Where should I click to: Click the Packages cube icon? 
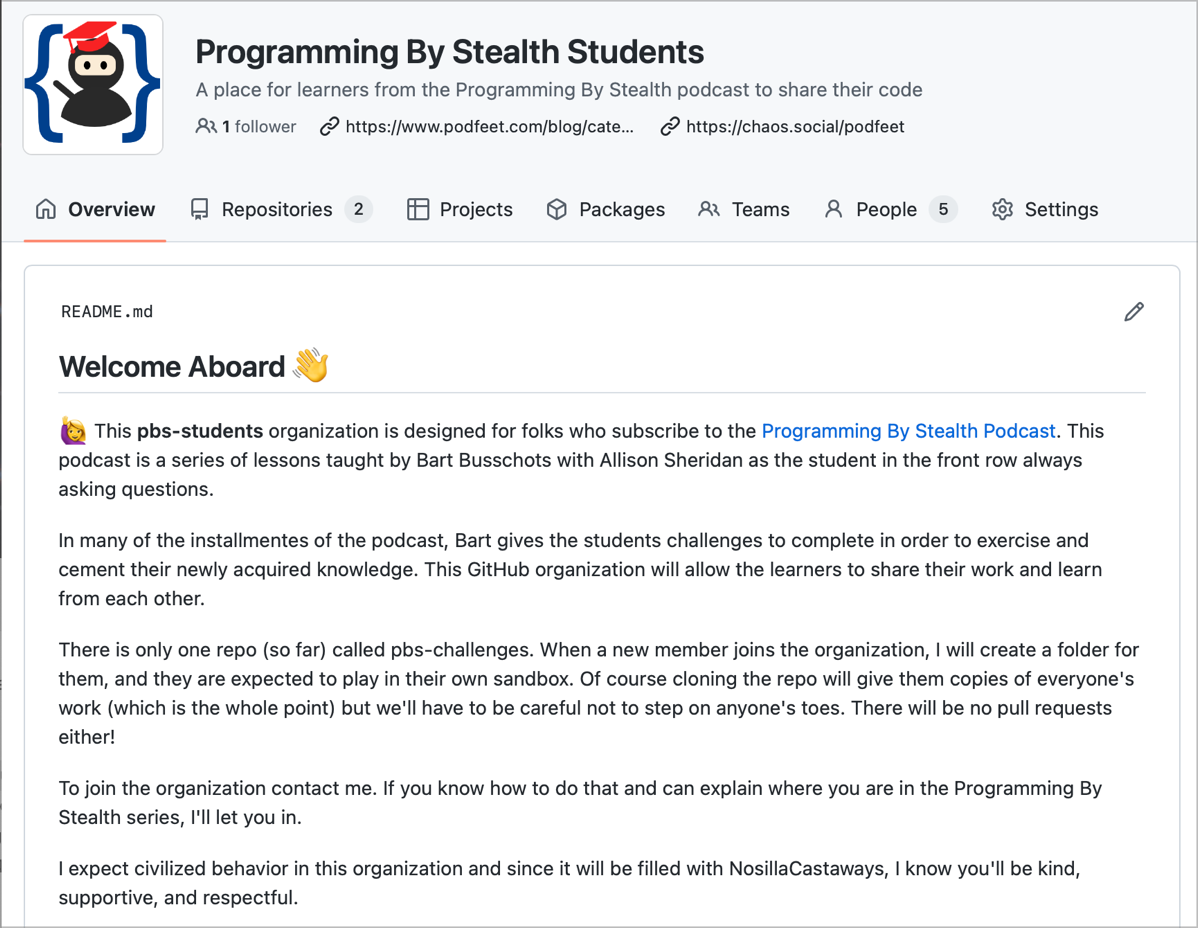[x=557, y=209]
